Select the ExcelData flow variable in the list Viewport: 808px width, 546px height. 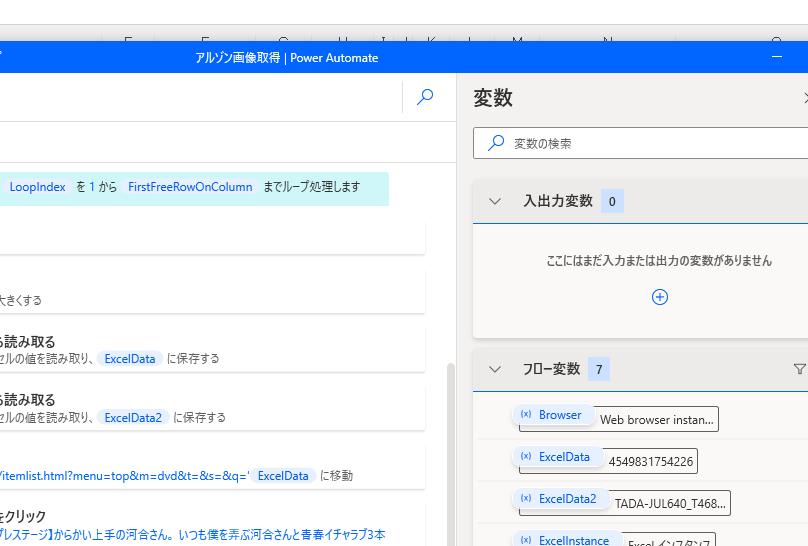click(564, 457)
